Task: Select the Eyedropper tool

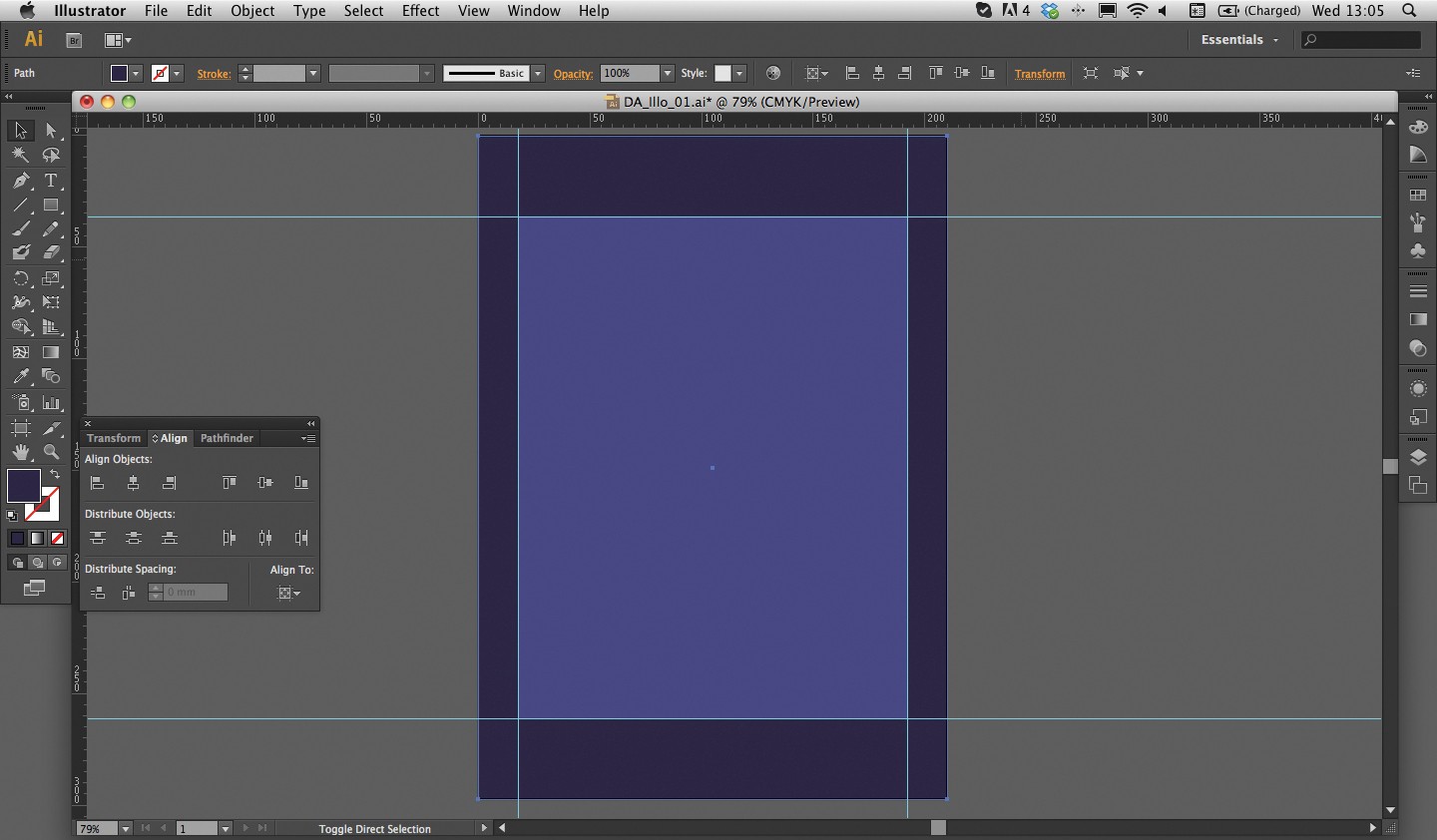Action: point(21,377)
